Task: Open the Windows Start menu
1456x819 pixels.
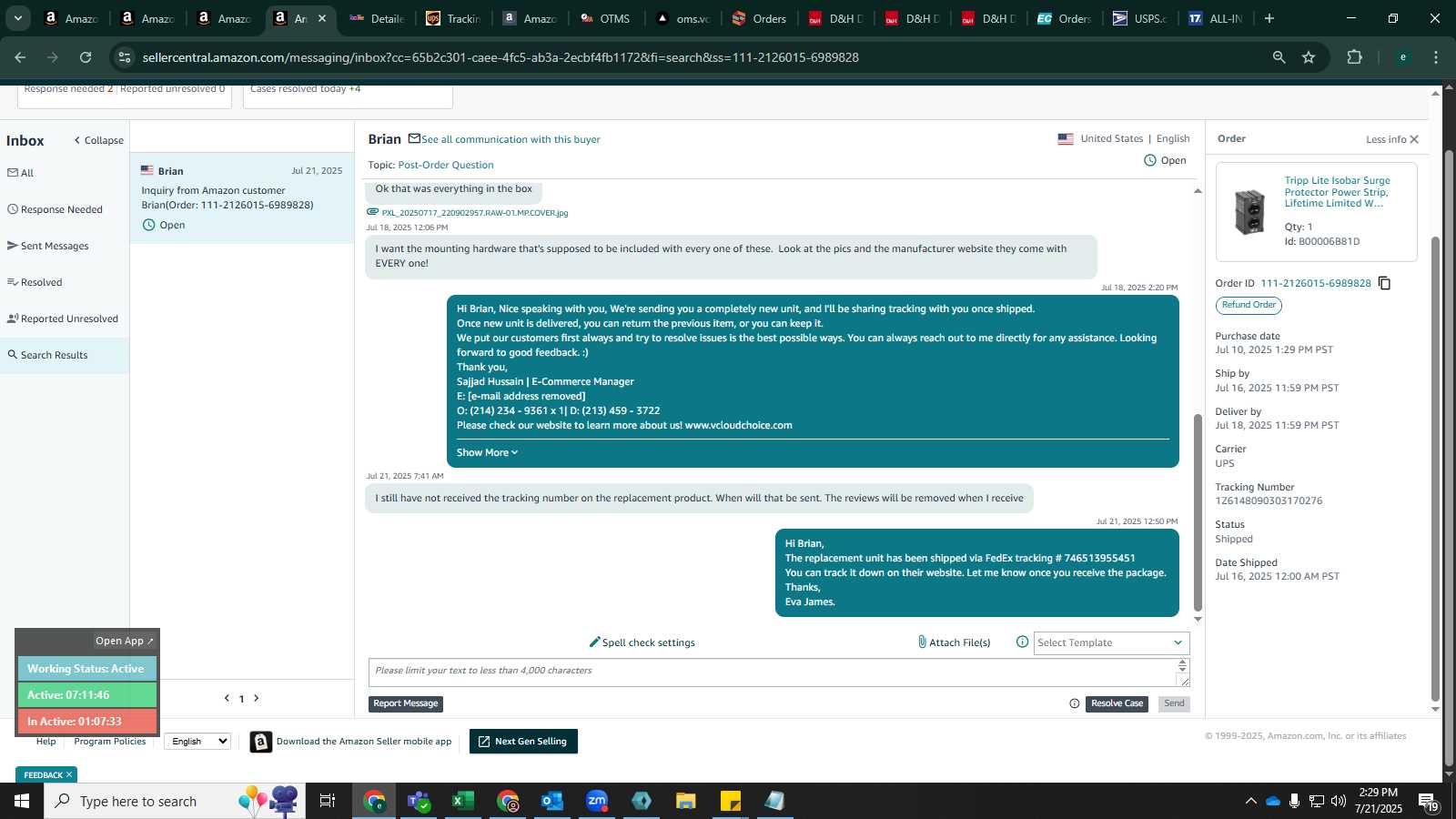Action: 22,801
